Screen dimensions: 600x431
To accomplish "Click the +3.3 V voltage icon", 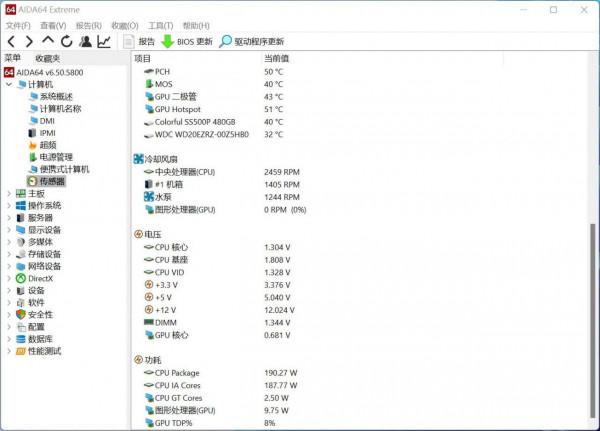I will coord(149,285).
